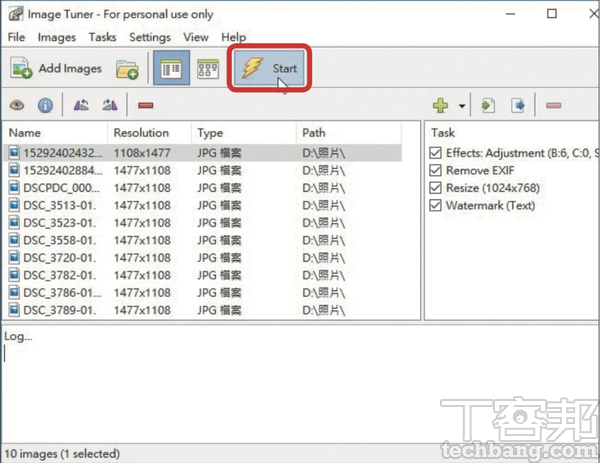Image resolution: width=600 pixels, height=463 pixels.
Task: Disable the Resize (1024x768) task
Action: pyautogui.click(x=435, y=188)
